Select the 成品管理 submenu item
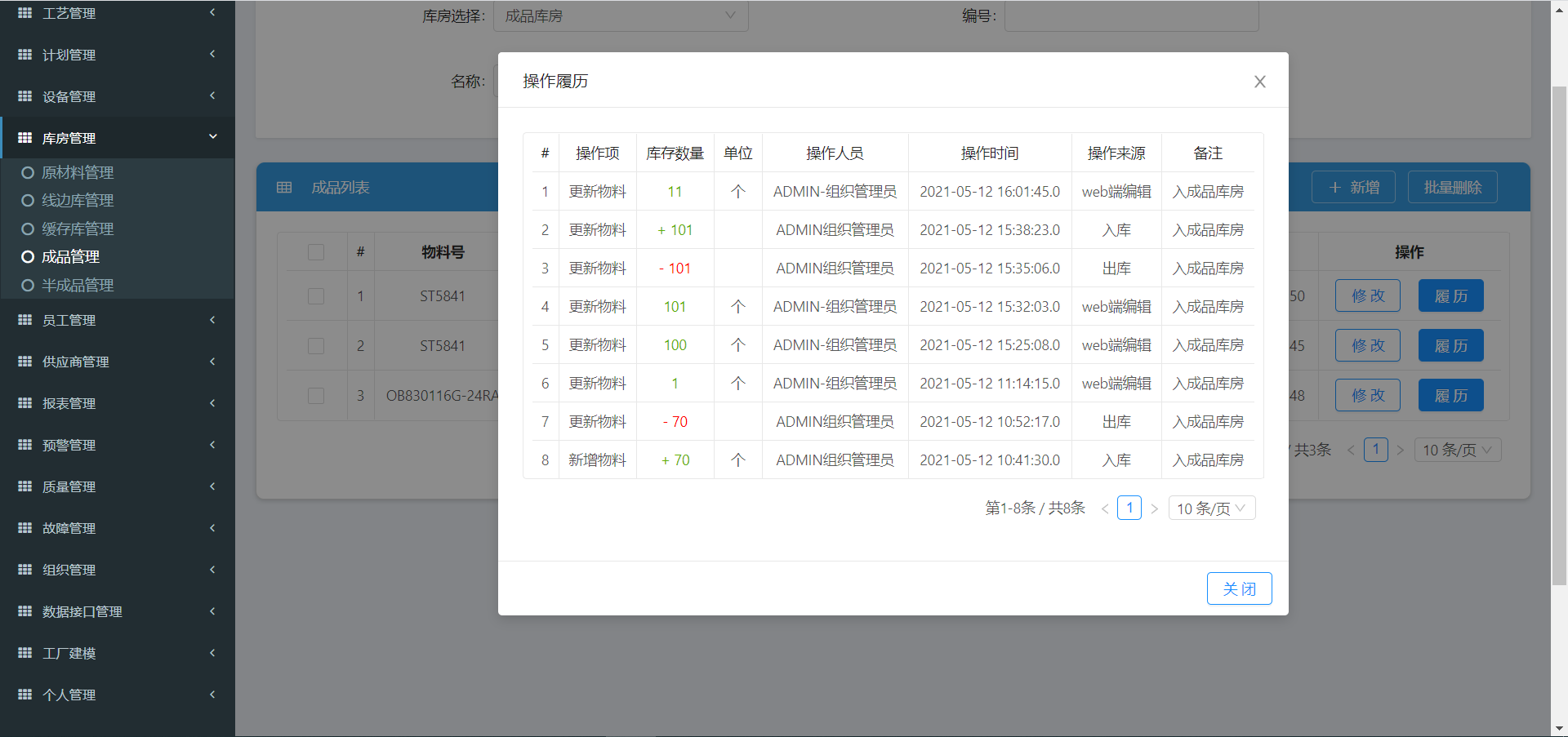Viewport: 1568px width, 737px height. pos(70,257)
